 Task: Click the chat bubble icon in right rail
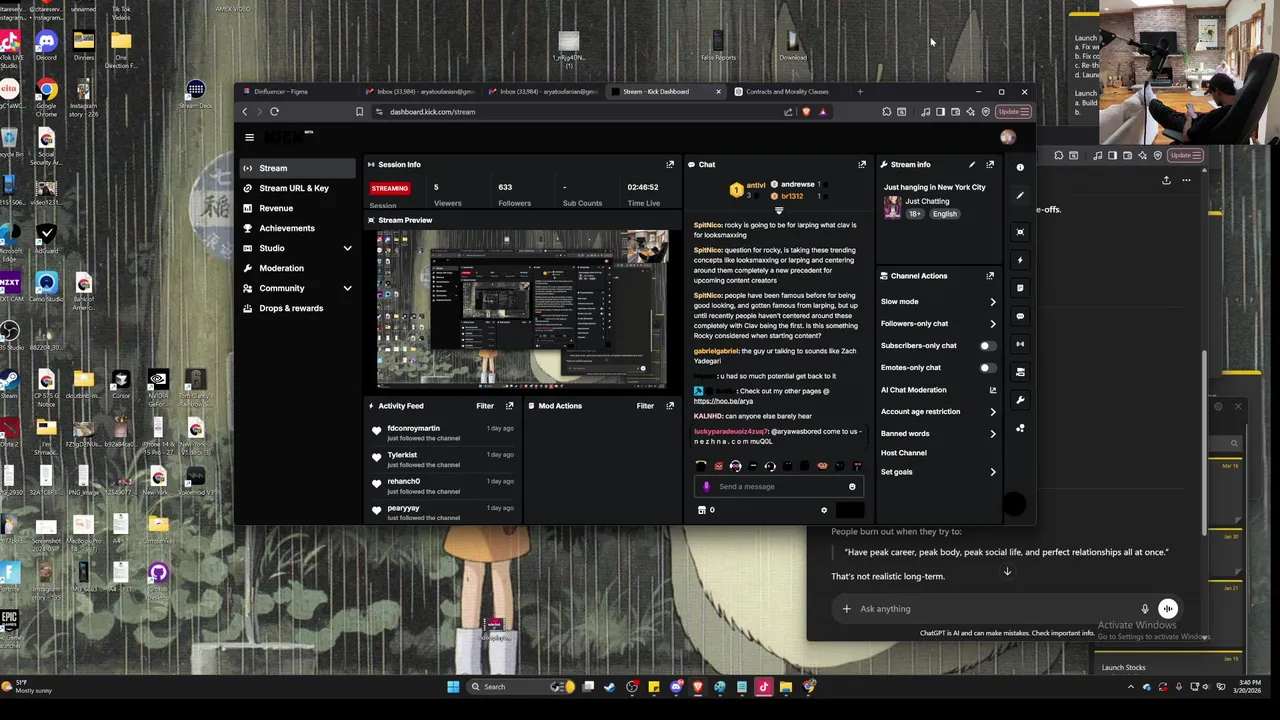tap(1020, 316)
